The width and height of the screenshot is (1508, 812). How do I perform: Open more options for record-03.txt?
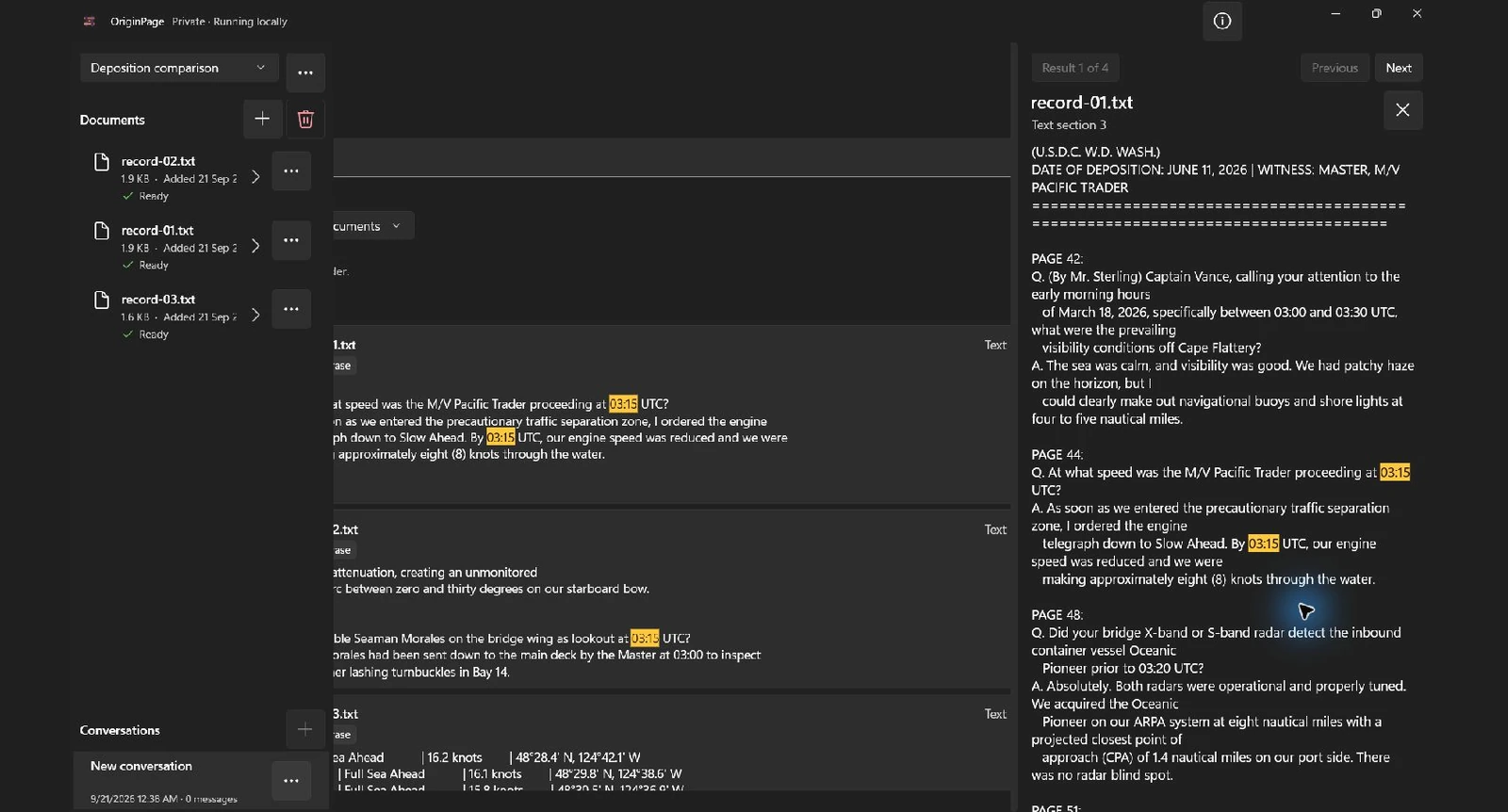[x=291, y=309]
